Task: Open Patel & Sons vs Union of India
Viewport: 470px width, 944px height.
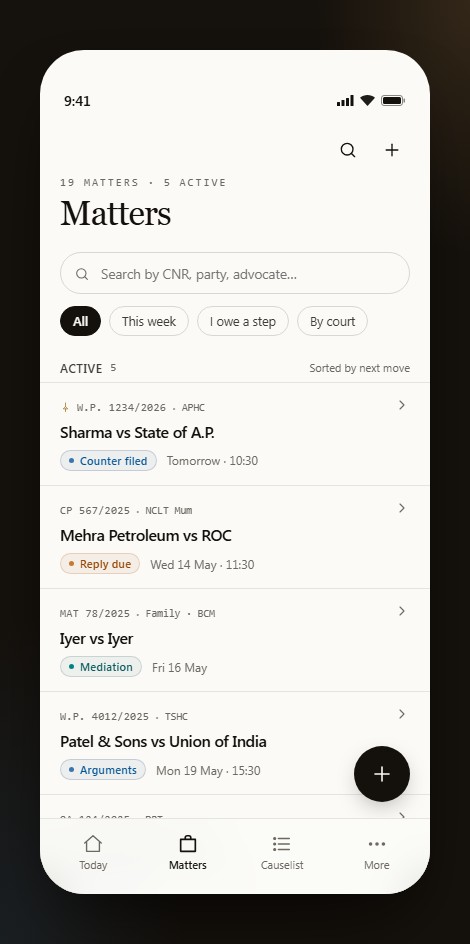Action: coord(235,743)
